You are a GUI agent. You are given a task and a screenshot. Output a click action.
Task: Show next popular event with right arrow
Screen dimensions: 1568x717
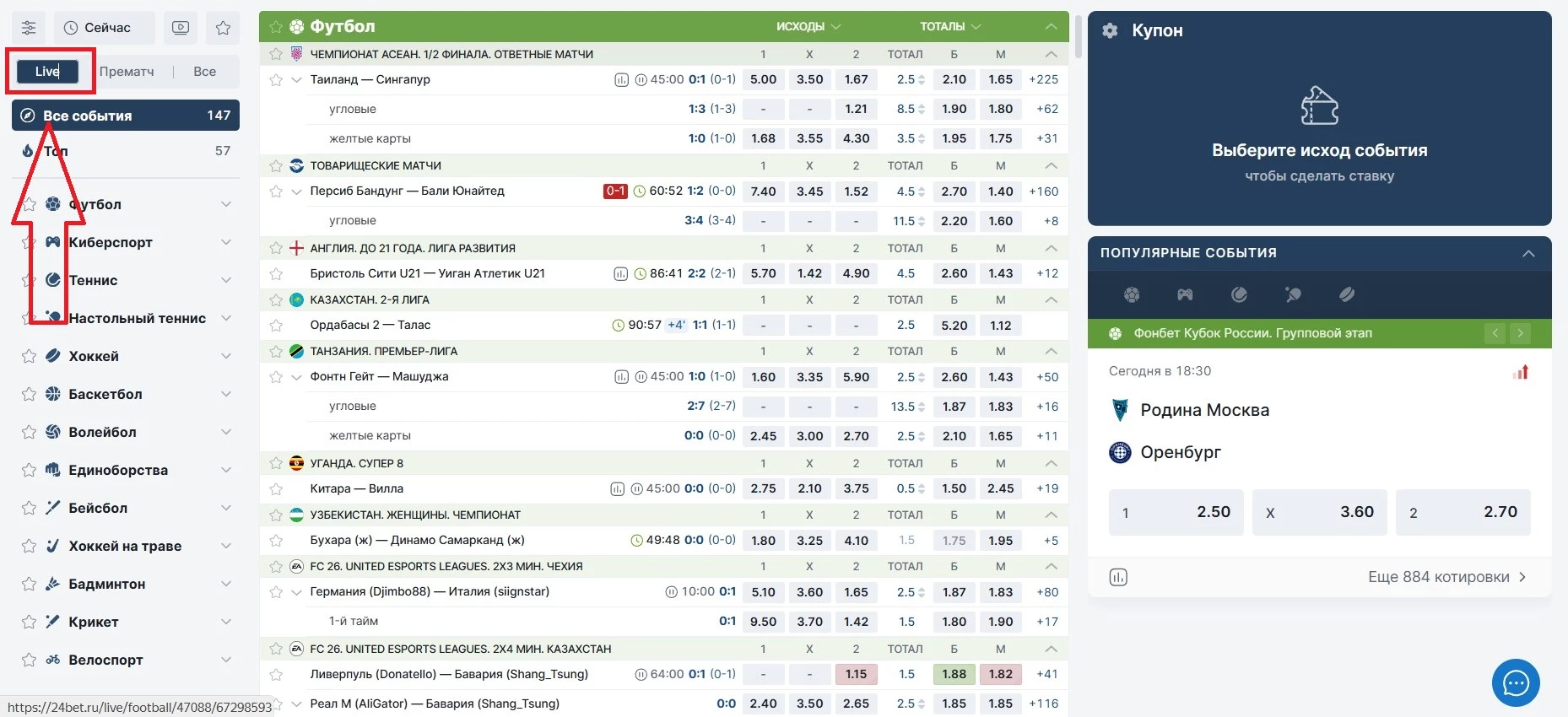pos(1520,333)
